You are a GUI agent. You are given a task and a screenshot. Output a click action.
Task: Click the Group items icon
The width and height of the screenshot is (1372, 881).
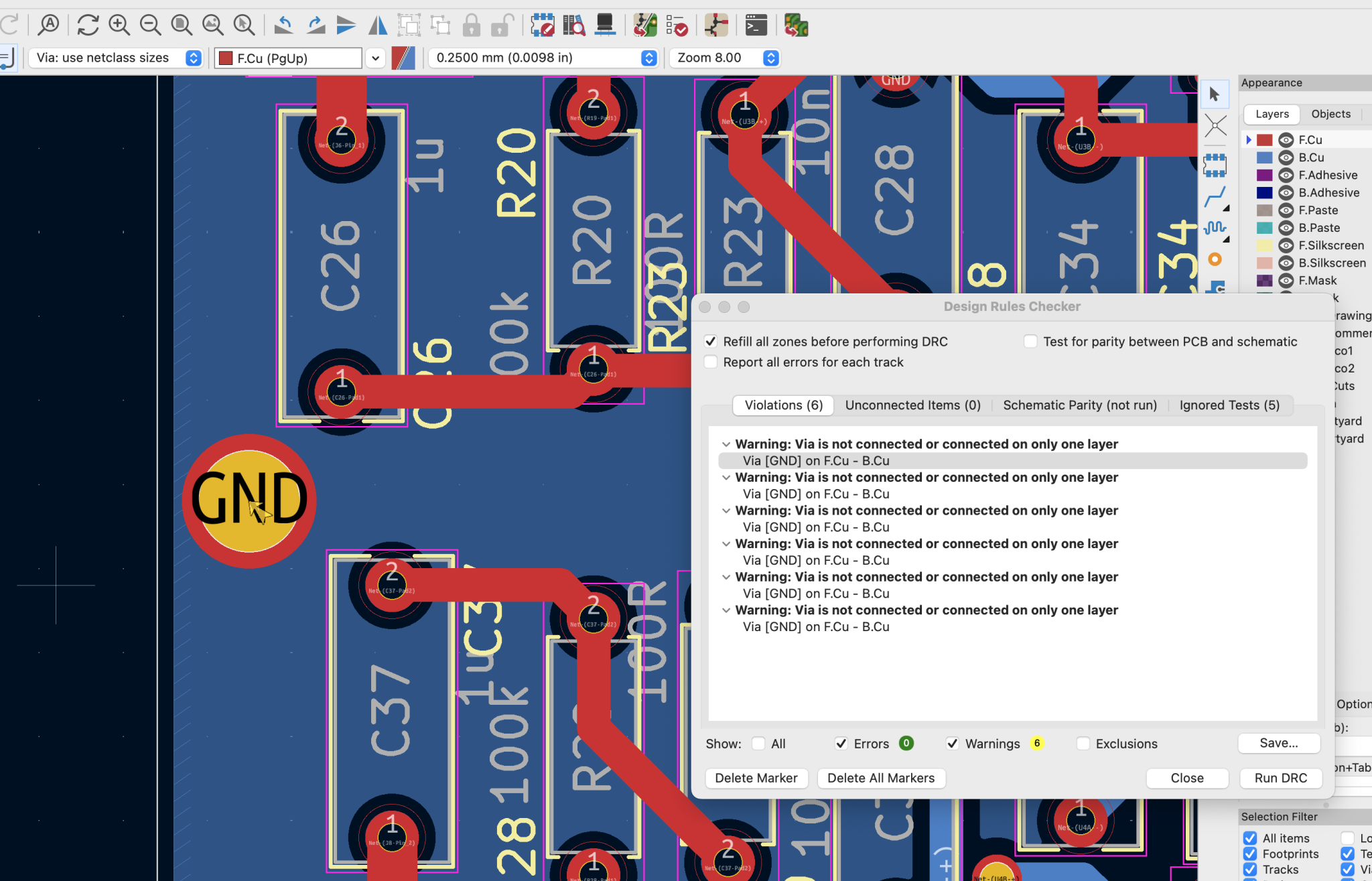click(x=409, y=25)
